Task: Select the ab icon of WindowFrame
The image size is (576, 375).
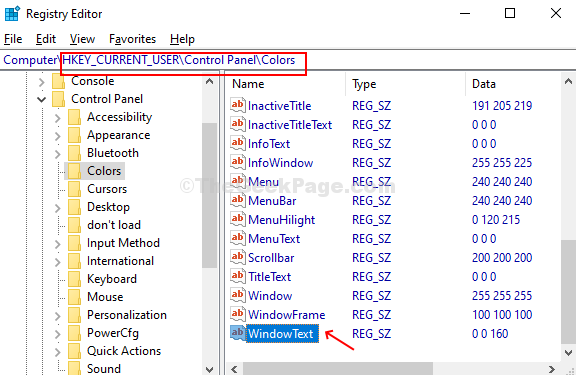Action: click(238, 314)
